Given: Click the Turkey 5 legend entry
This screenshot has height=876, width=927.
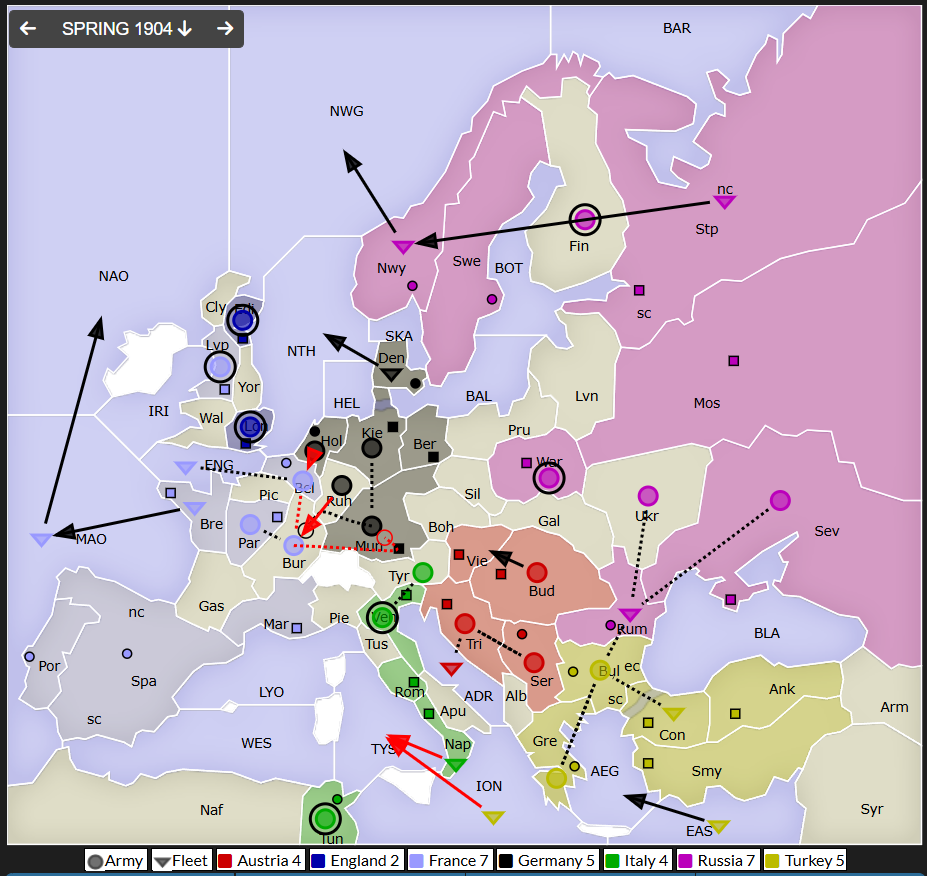Looking at the screenshot, I should coord(805,860).
